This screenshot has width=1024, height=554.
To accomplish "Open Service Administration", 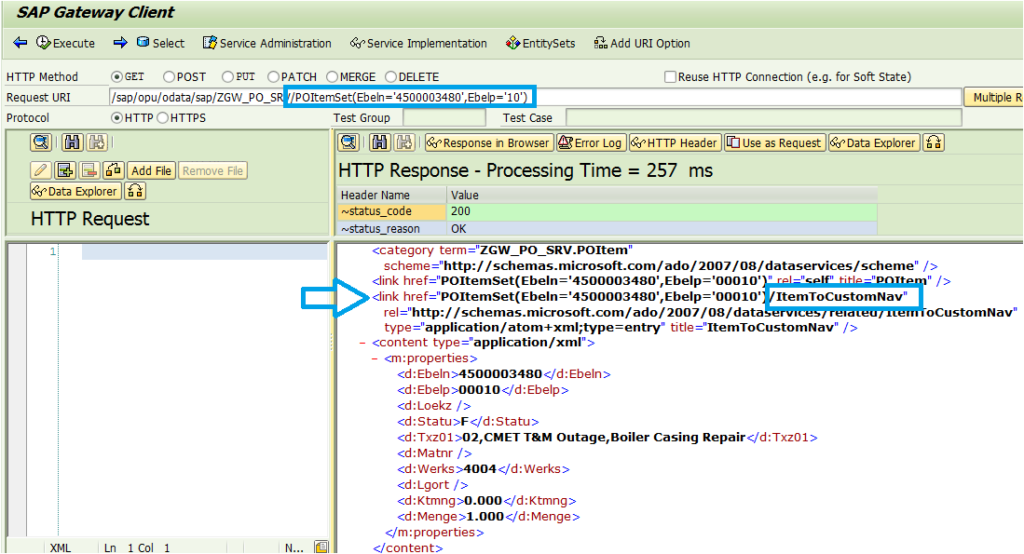I will [267, 43].
